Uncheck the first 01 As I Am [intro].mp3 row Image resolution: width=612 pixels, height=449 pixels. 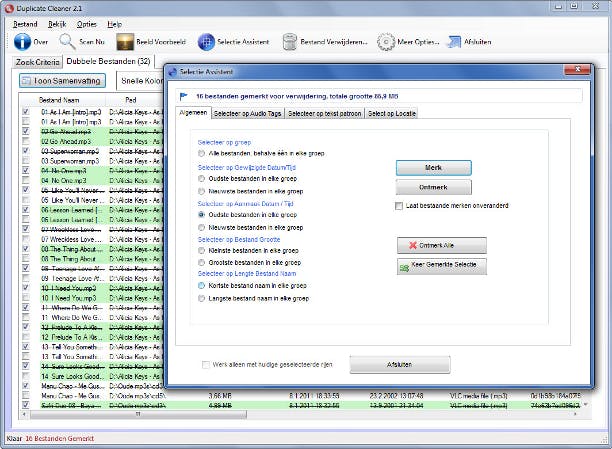(x=25, y=112)
